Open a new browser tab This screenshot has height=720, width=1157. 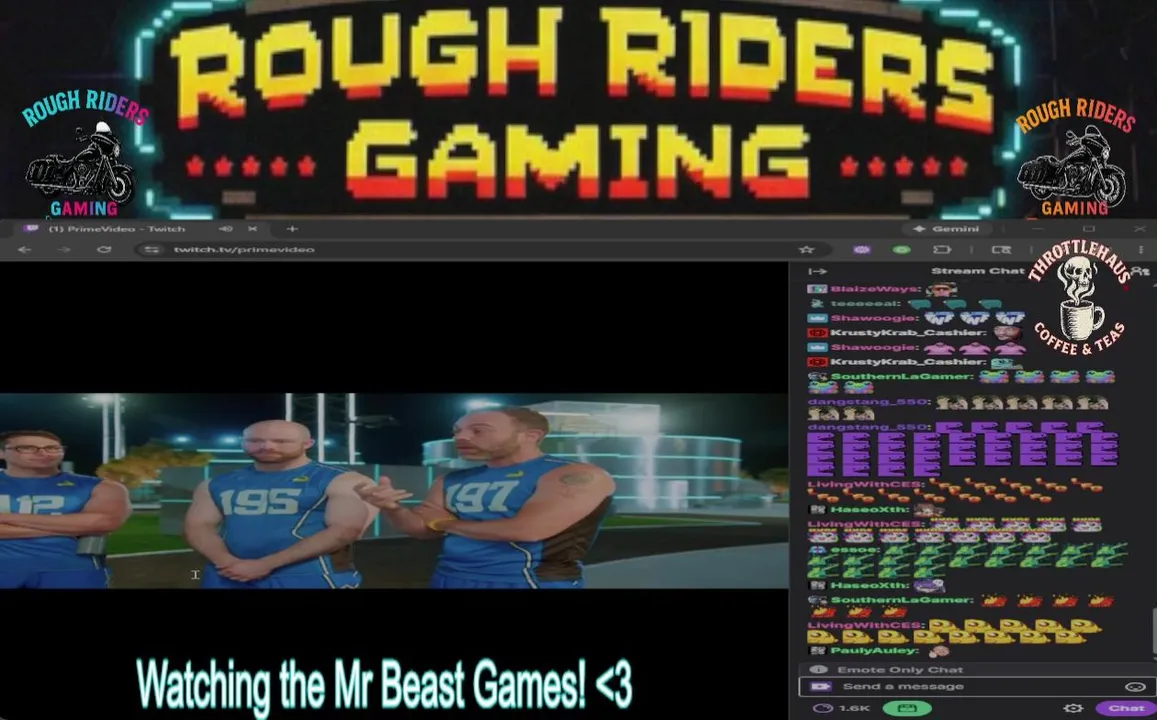(x=292, y=229)
